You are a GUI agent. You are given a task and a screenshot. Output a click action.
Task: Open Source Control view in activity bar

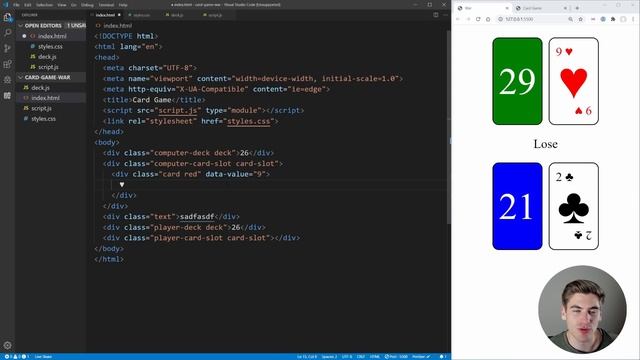[7, 48]
